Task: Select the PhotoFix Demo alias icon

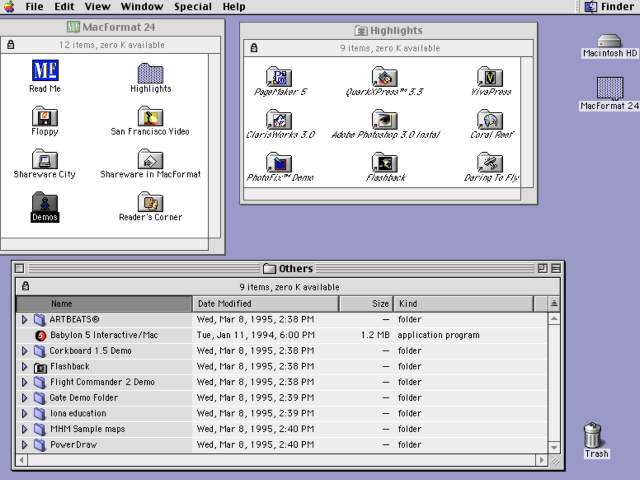Action: (279, 162)
